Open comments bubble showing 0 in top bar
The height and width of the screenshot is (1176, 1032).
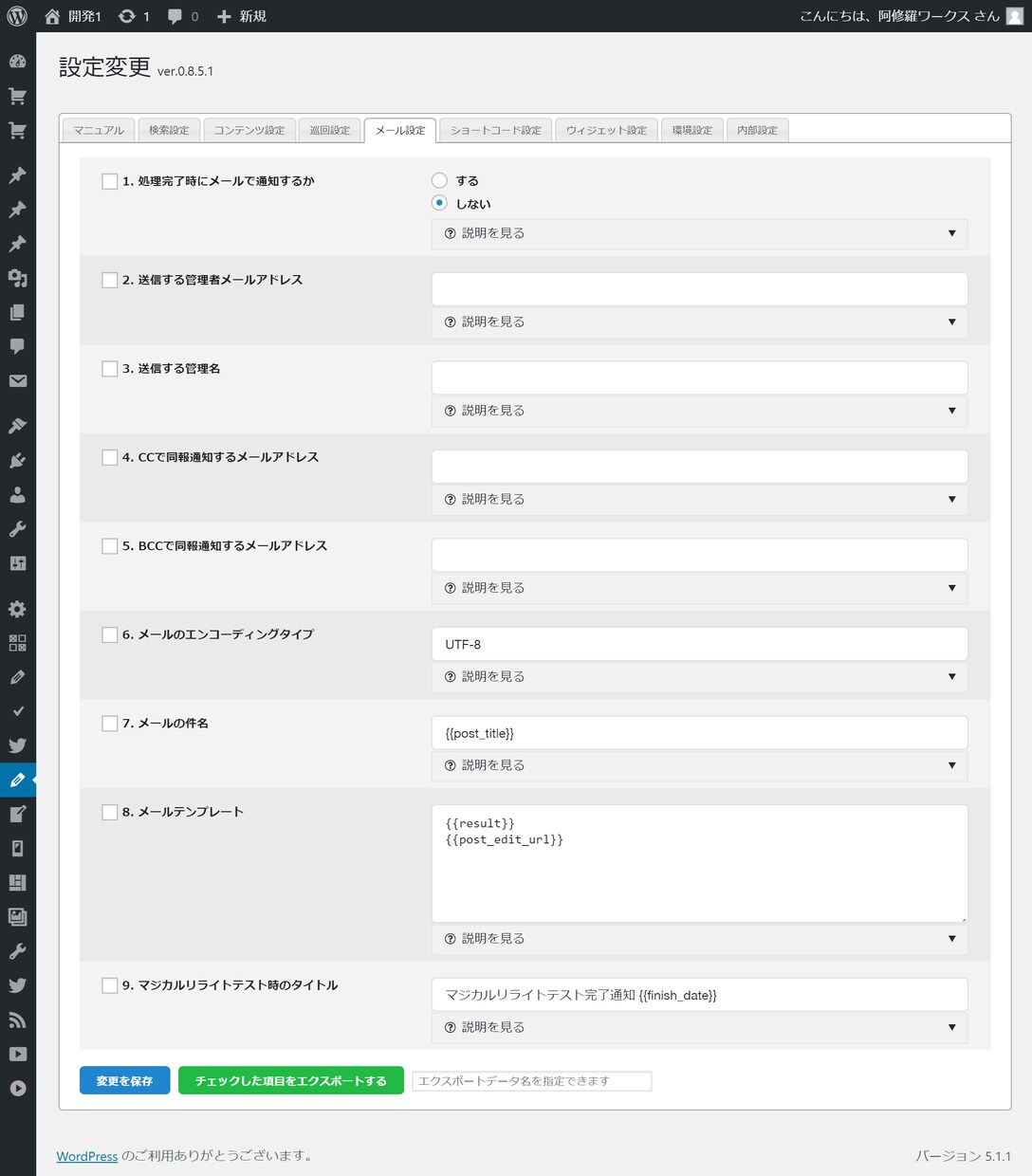point(183,16)
